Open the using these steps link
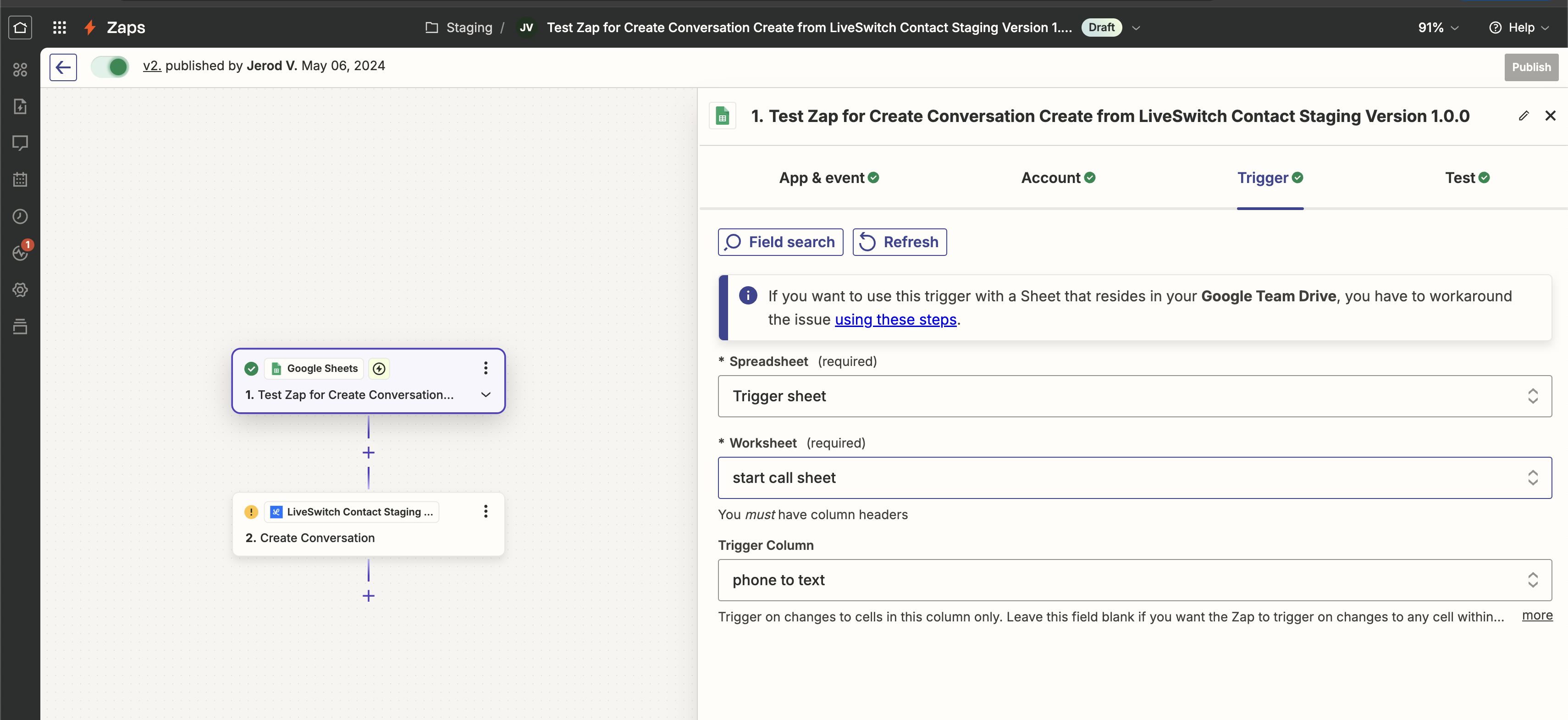 coord(895,320)
